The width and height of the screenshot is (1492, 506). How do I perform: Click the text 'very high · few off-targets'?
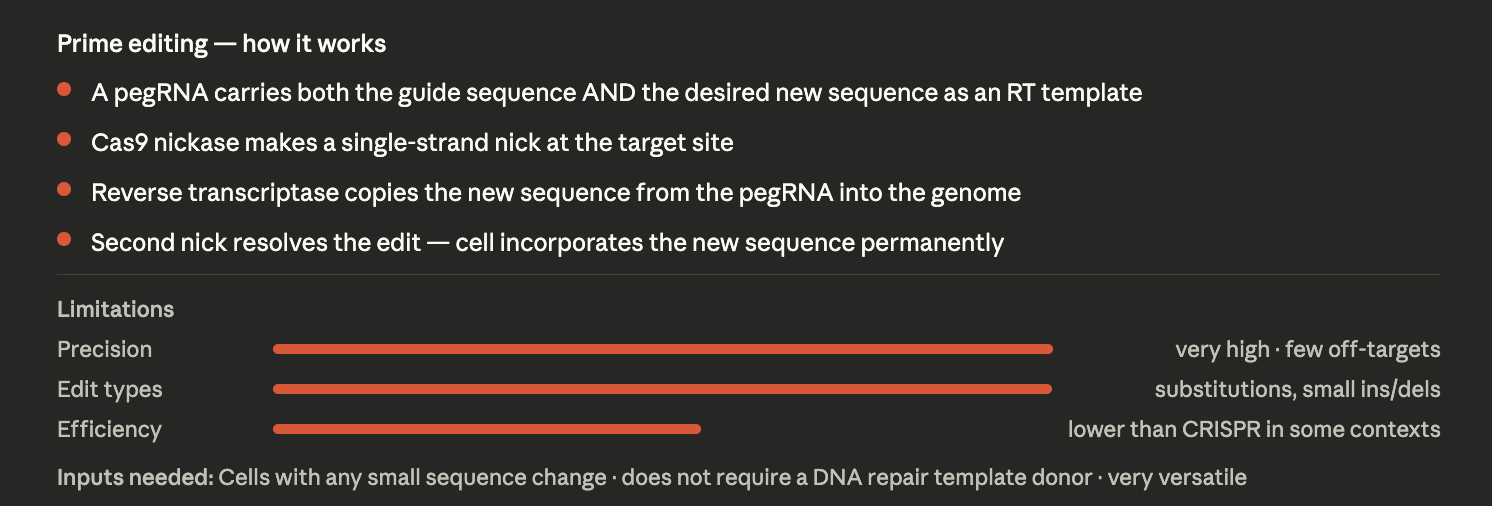(x=1308, y=350)
